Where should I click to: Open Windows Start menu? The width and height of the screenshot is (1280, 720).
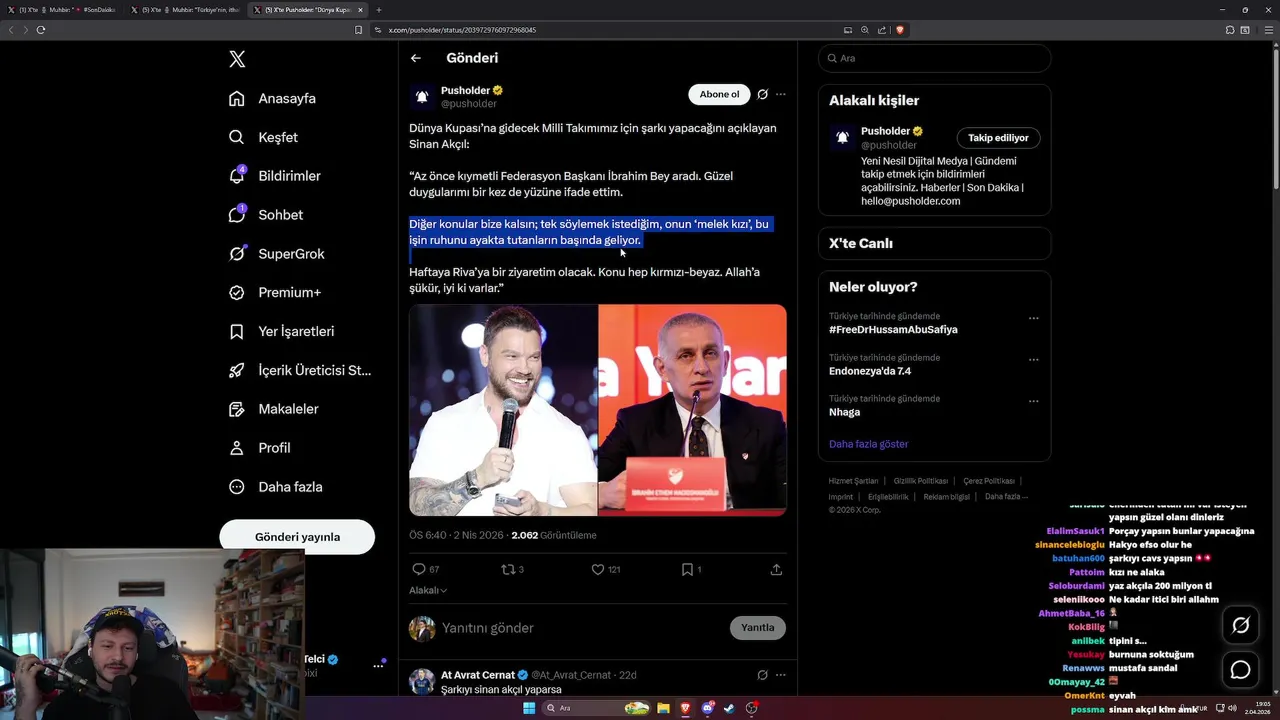pyautogui.click(x=528, y=708)
